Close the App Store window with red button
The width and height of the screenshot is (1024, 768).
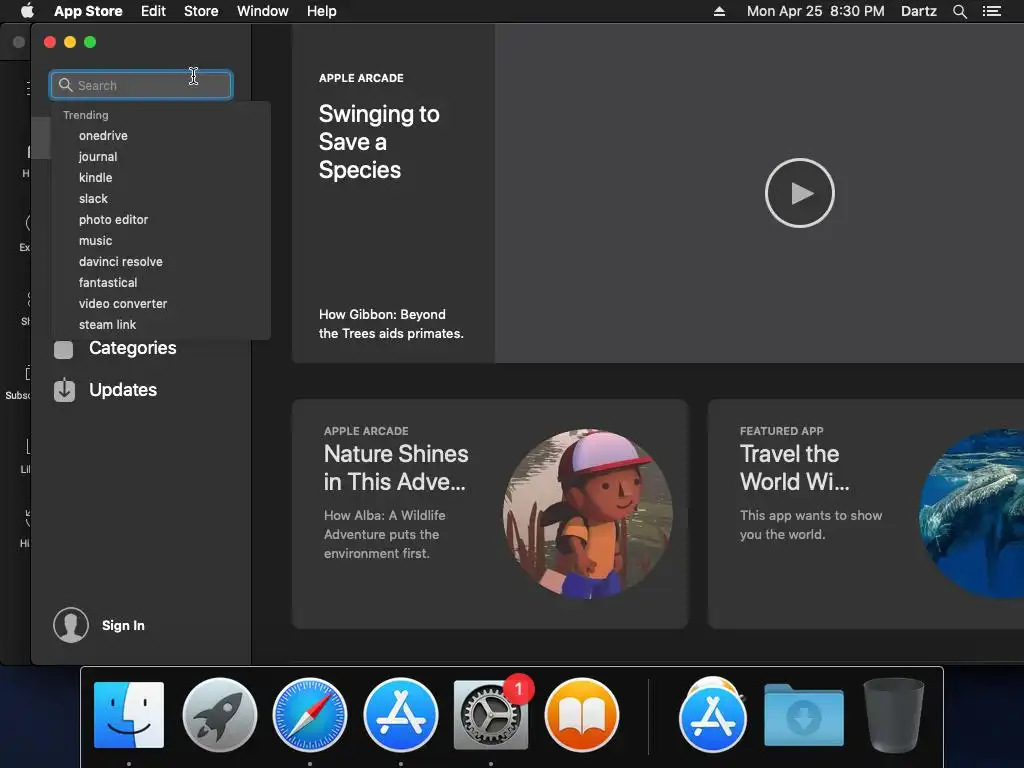click(x=50, y=42)
